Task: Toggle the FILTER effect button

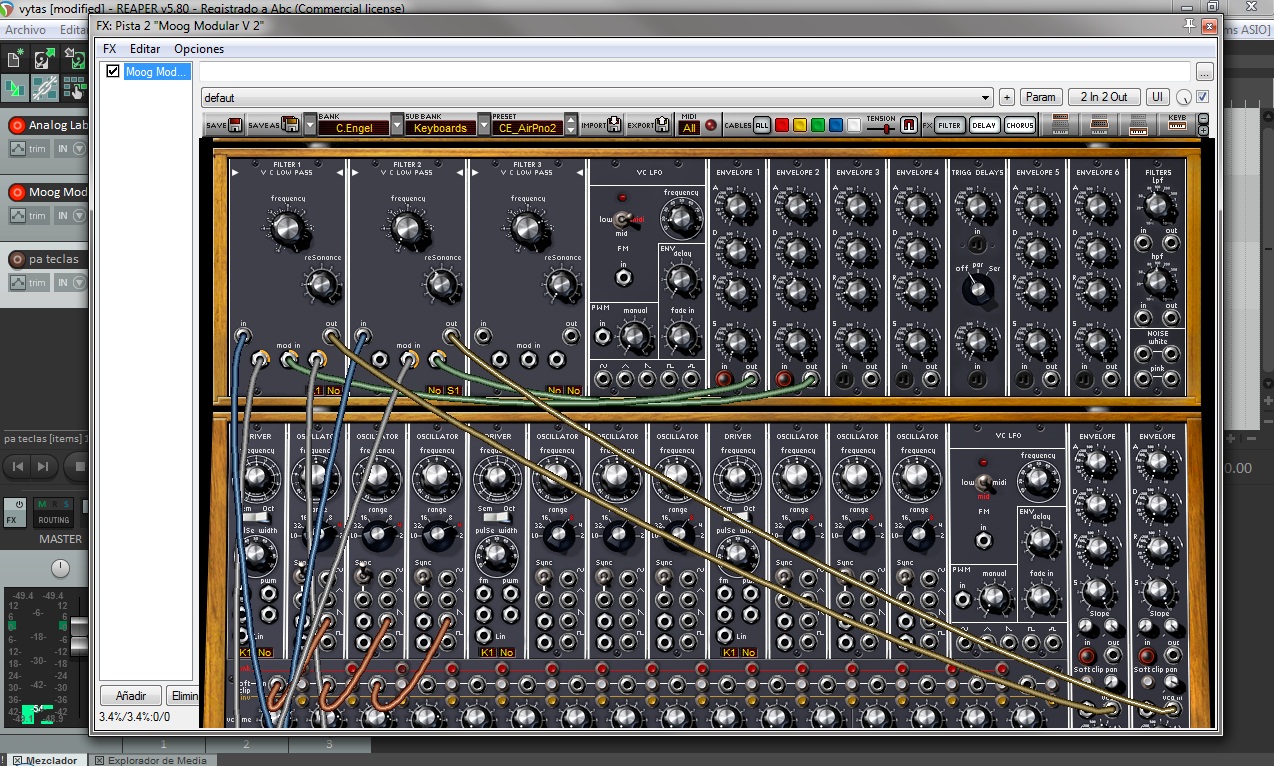Action: pyautogui.click(x=950, y=125)
